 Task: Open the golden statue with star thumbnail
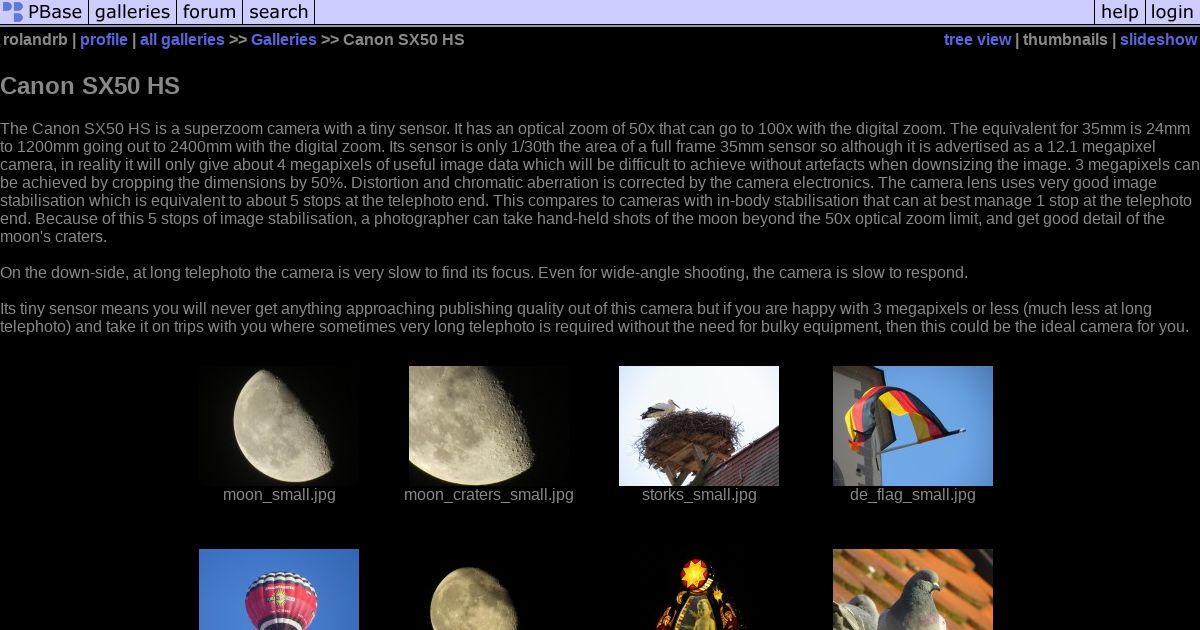click(699, 589)
